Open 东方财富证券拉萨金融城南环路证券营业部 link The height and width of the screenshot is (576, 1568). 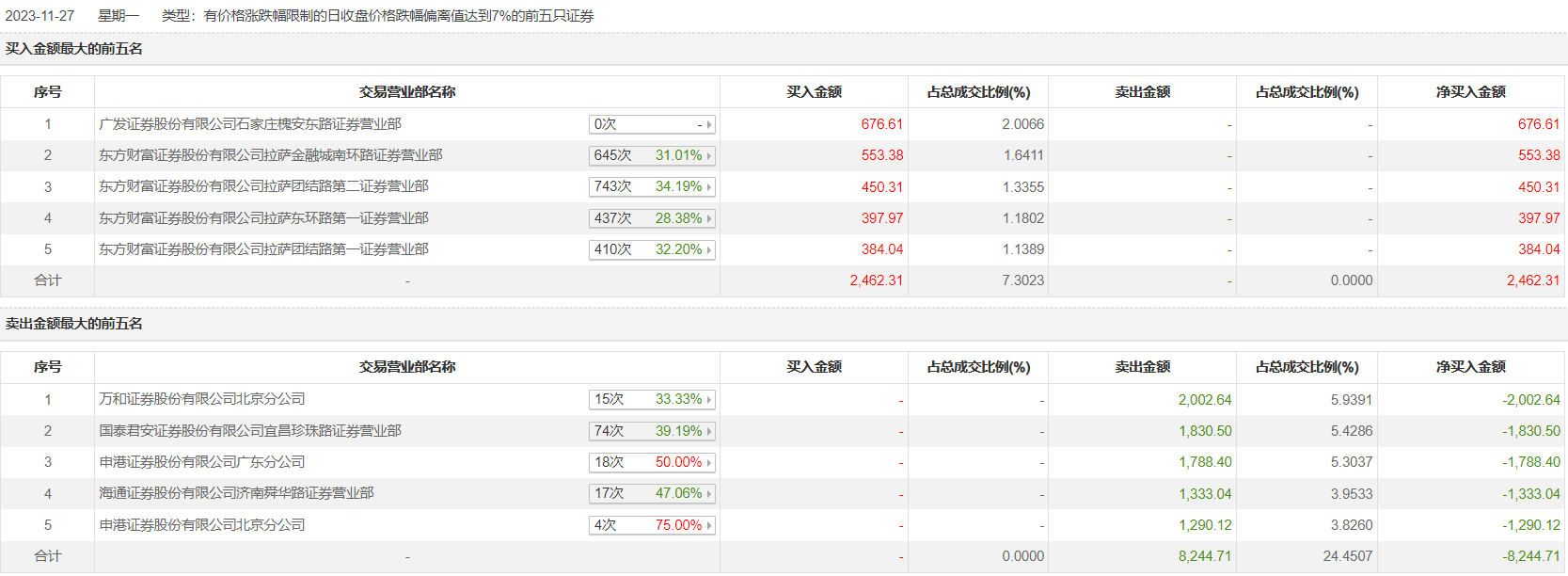tap(271, 155)
